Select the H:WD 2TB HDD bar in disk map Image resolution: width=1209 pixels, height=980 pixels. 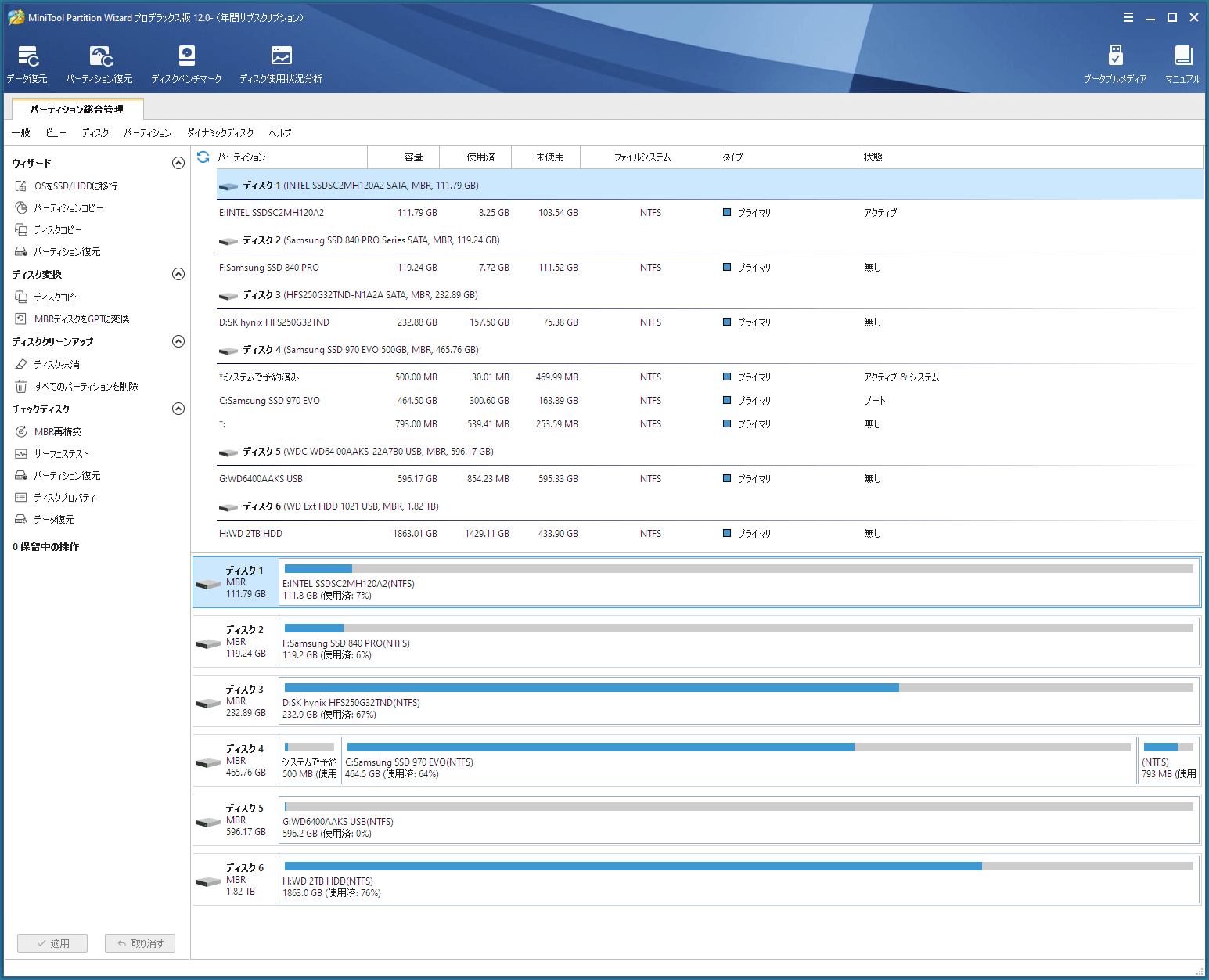[739, 879]
